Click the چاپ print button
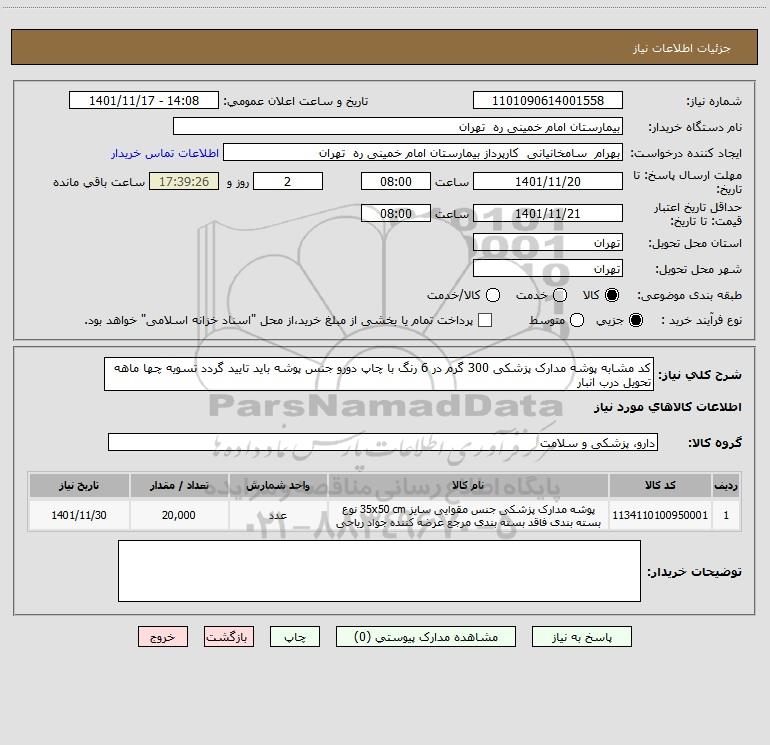770x745 pixels. click(295, 636)
